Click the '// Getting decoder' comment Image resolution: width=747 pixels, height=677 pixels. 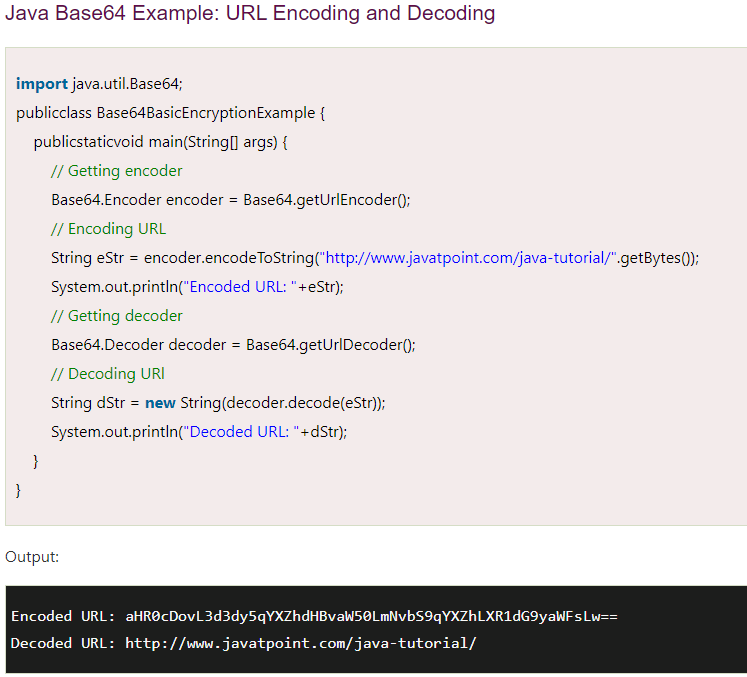(x=117, y=316)
